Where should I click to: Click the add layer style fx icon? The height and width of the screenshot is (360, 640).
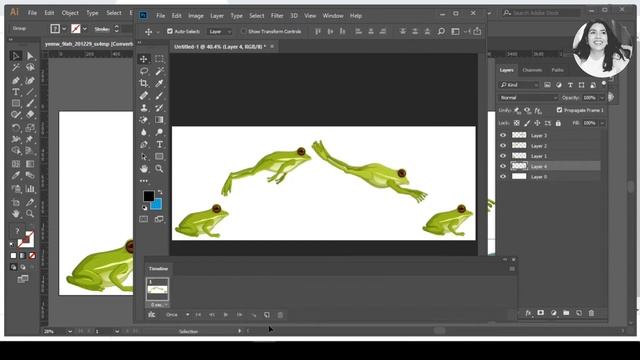528,313
